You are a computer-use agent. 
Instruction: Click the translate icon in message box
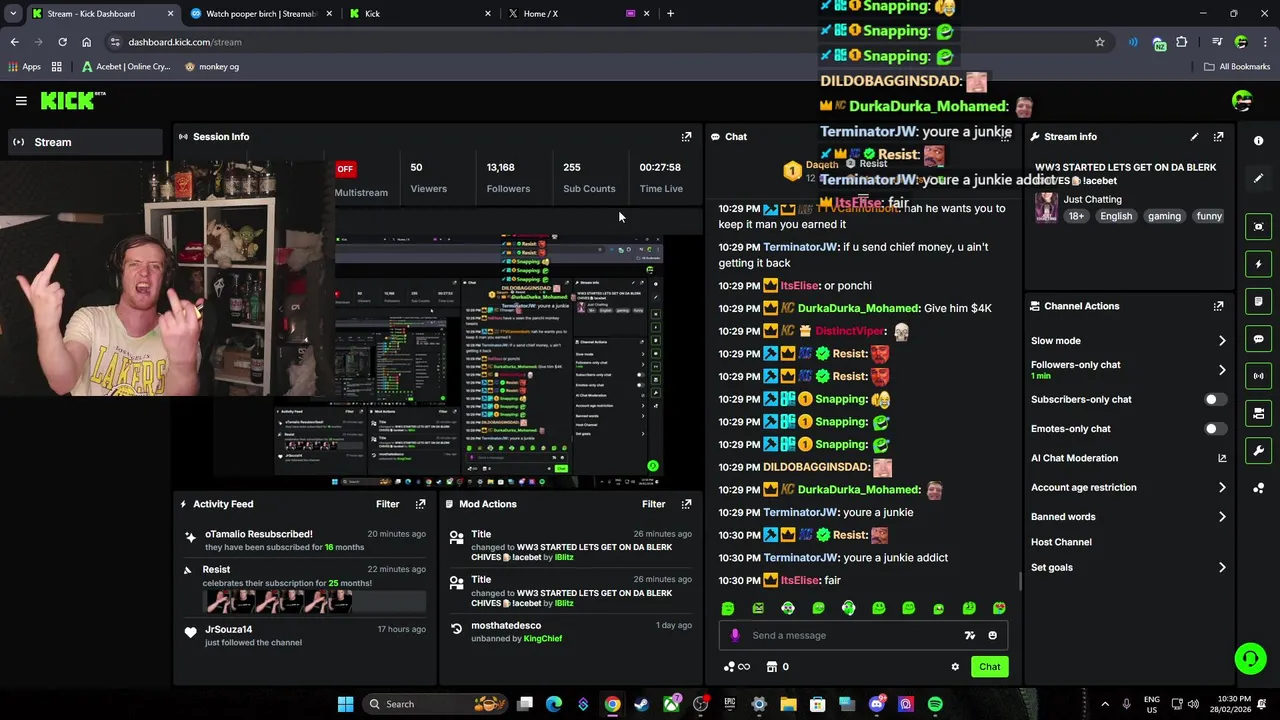[x=969, y=635]
